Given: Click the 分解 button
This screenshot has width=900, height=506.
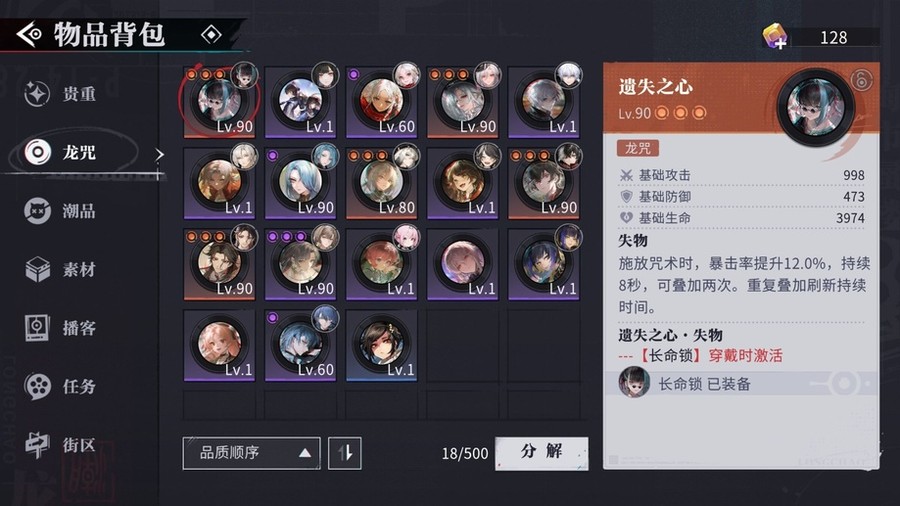Looking at the screenshot, I should (542, 453).
